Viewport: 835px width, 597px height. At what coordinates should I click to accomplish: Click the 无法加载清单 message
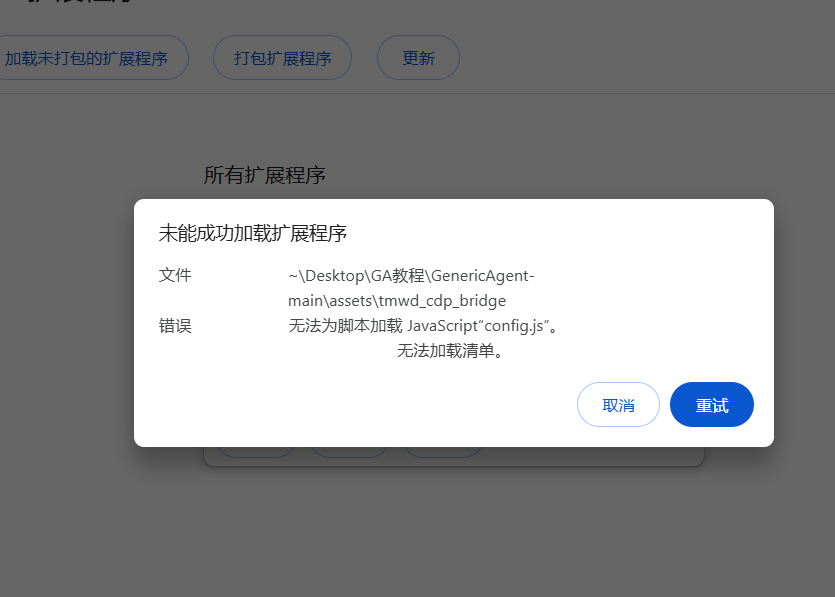(x=449, y=351)
